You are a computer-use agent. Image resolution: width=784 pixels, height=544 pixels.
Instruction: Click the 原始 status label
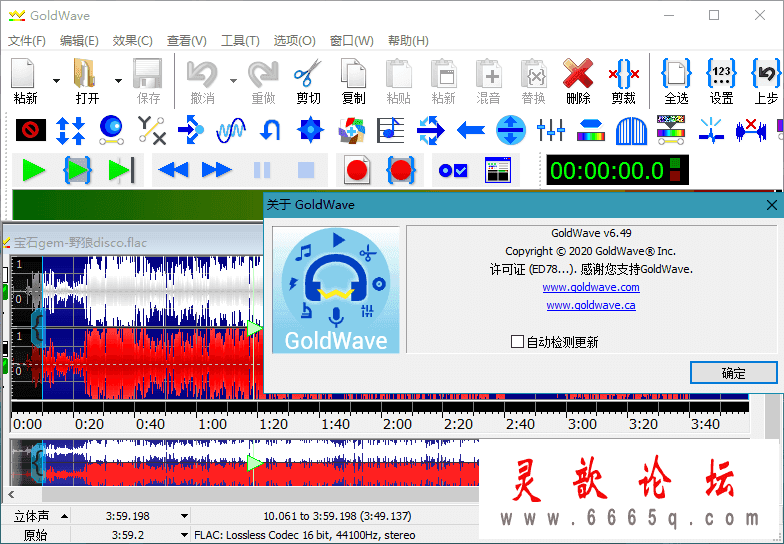click(x=35, y=535)
